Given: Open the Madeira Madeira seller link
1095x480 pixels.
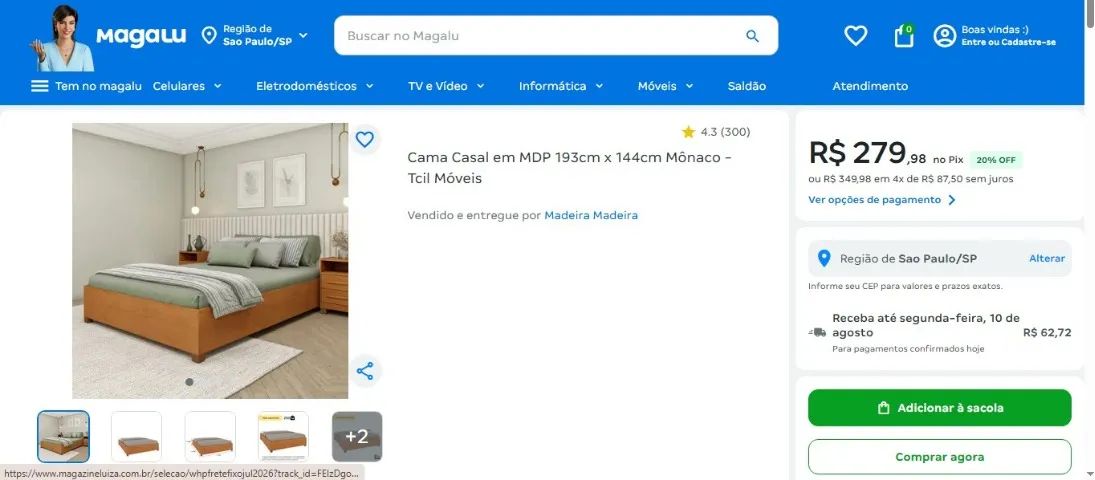Looking at the screenshot, I should tap(591, 215).
